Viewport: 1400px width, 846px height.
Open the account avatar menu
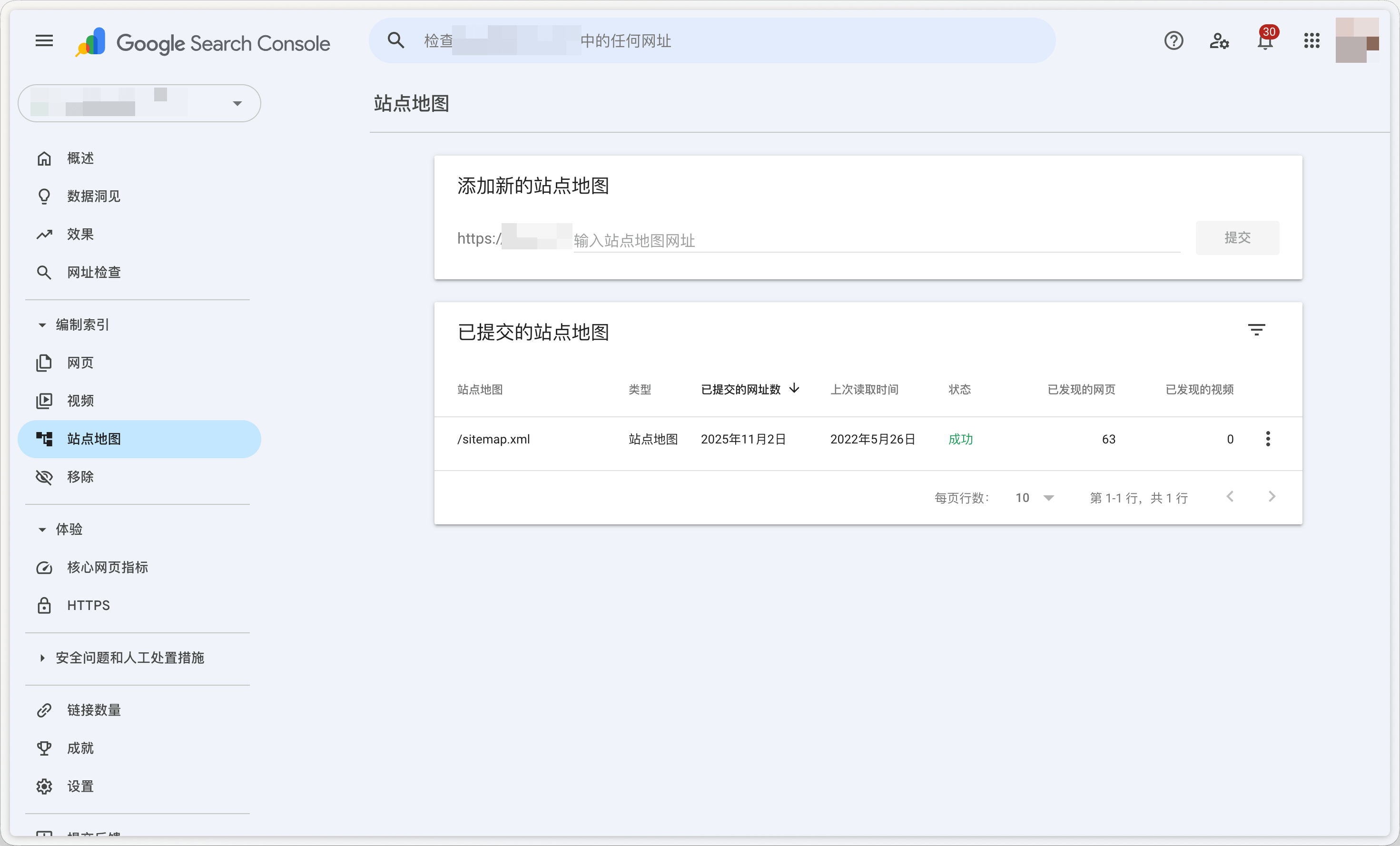[1357, 40]
